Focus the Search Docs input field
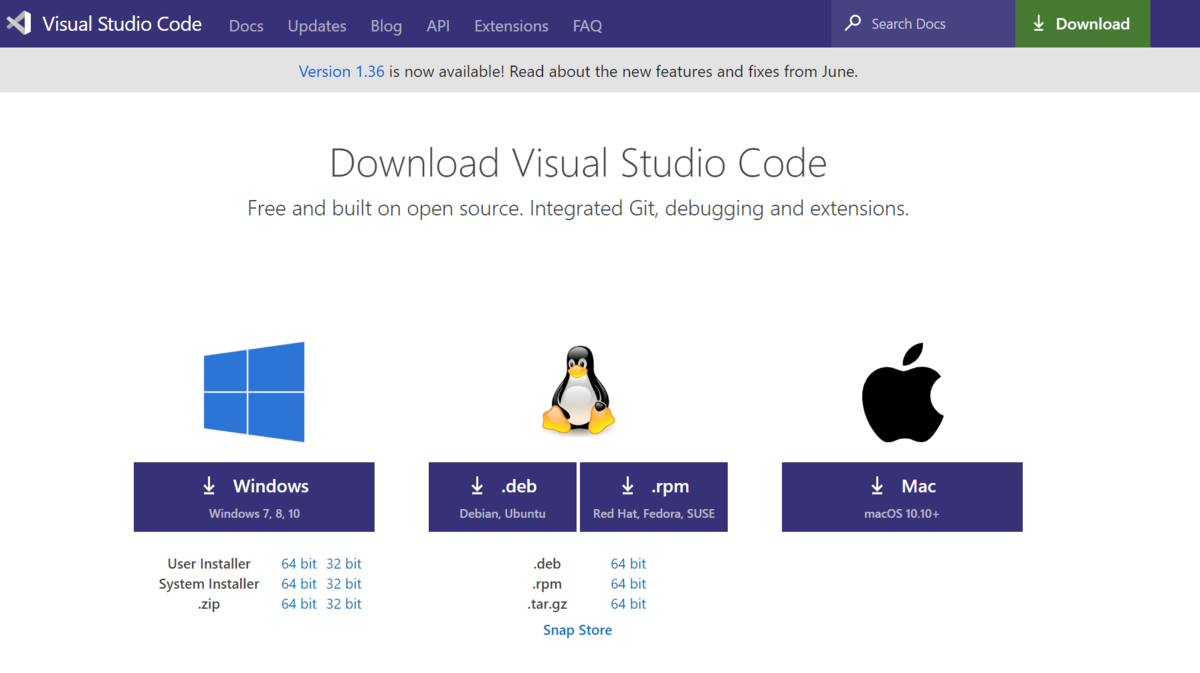Image resolution: width=1200 pixels, height=673 pixels. tap(923, 23)
